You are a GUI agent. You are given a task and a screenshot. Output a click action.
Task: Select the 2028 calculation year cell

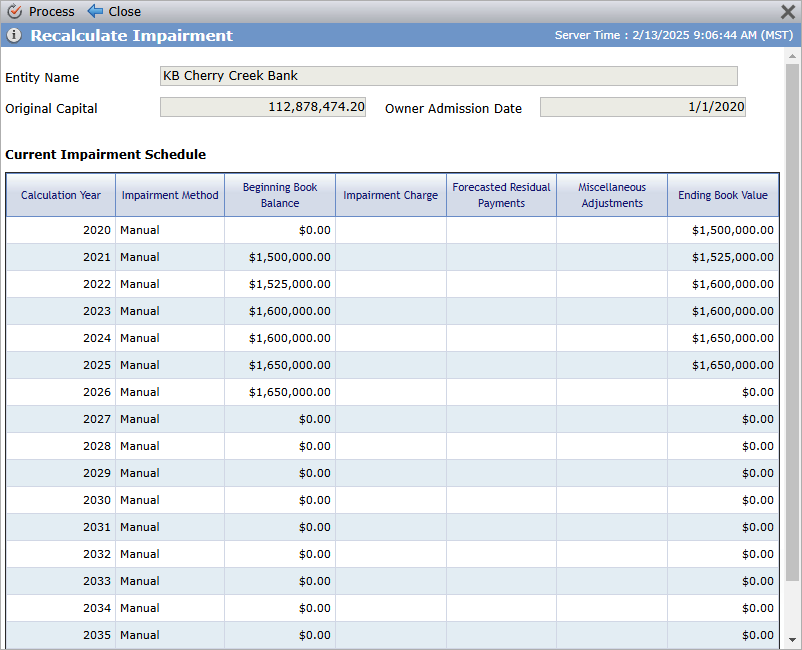coord(61,446)
